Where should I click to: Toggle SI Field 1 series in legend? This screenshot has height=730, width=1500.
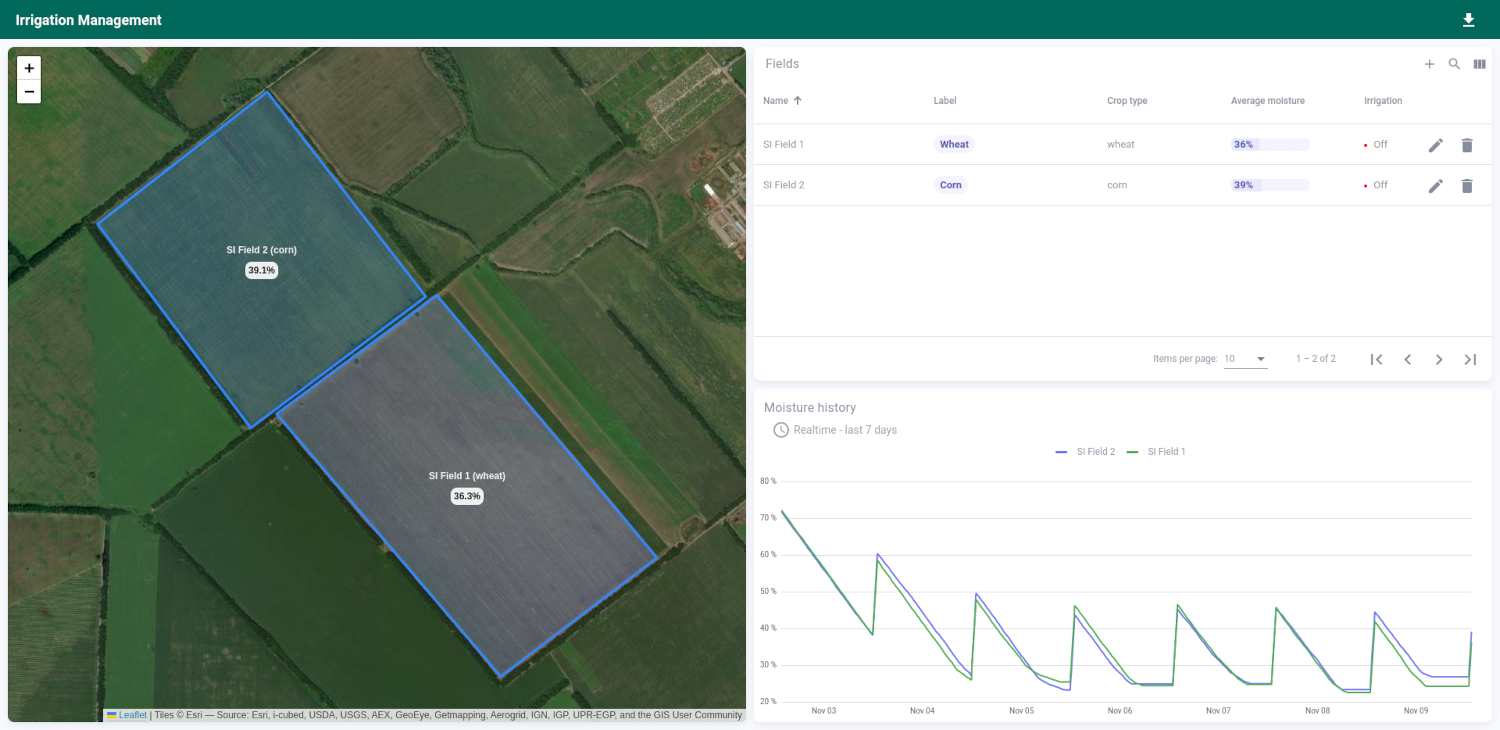1157,452
